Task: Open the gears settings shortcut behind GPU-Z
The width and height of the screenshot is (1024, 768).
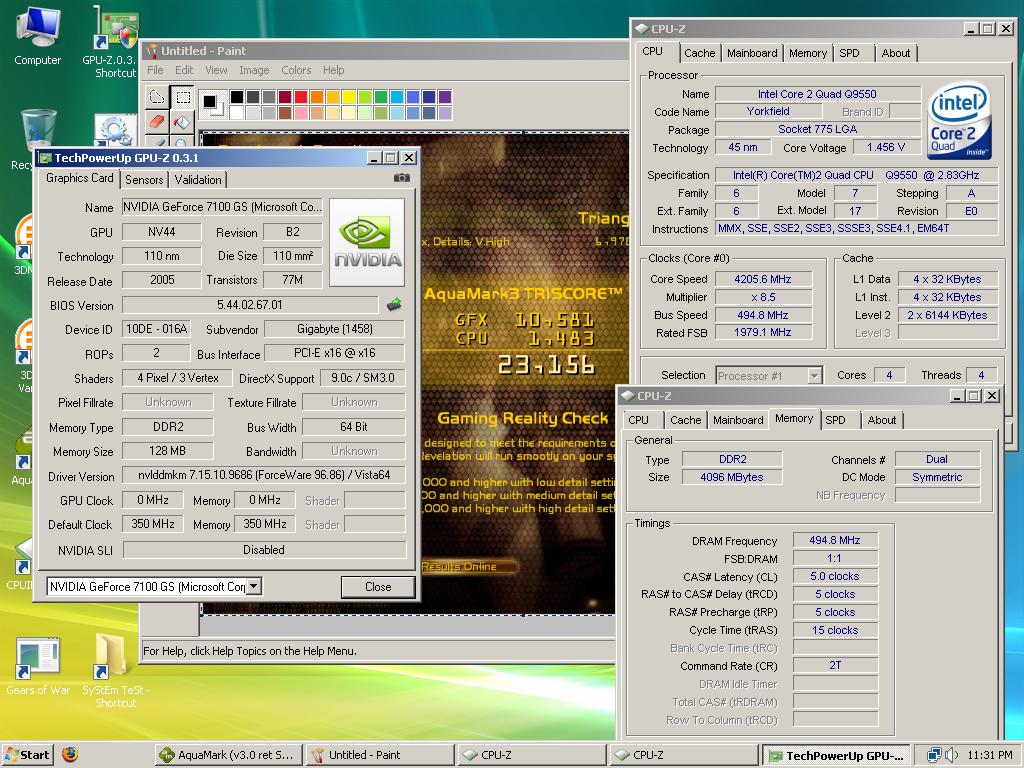Action: [115, 129]
